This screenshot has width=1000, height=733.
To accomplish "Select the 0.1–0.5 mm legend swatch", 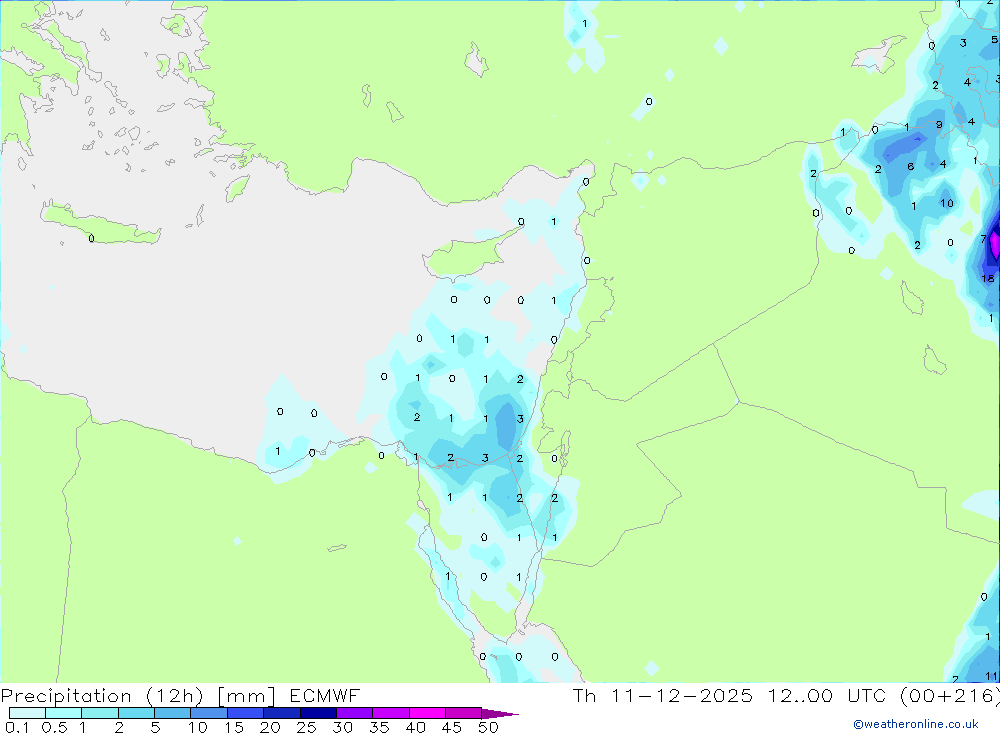I will point(27,713).
